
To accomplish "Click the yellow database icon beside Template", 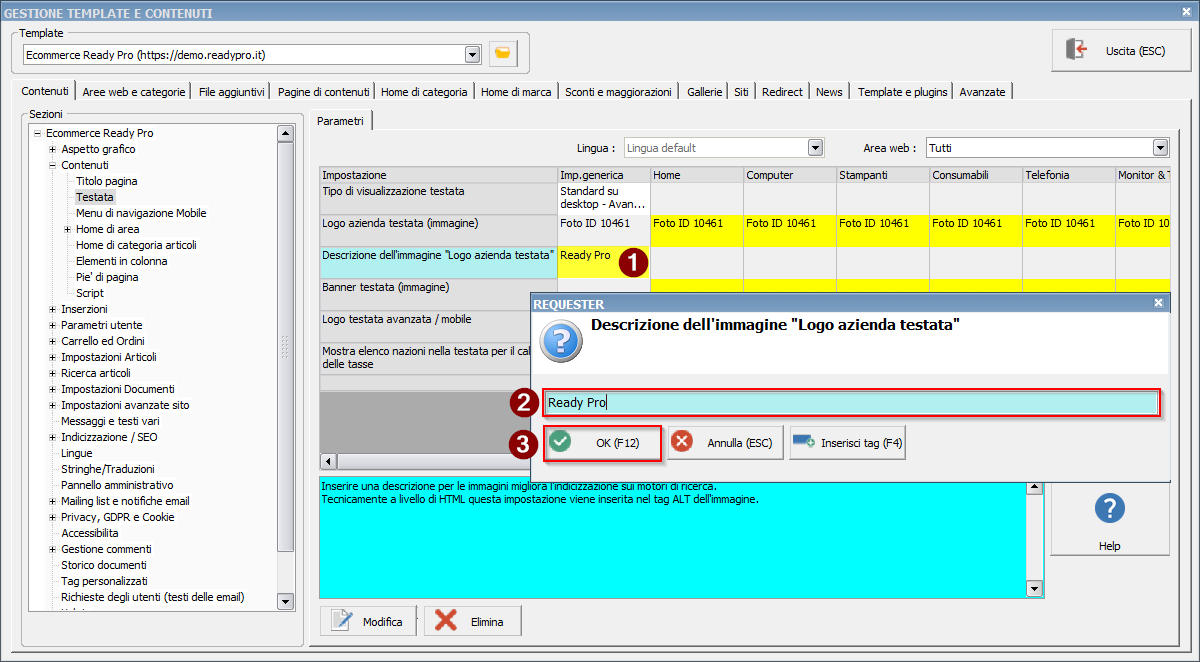I will click(503, 54).
